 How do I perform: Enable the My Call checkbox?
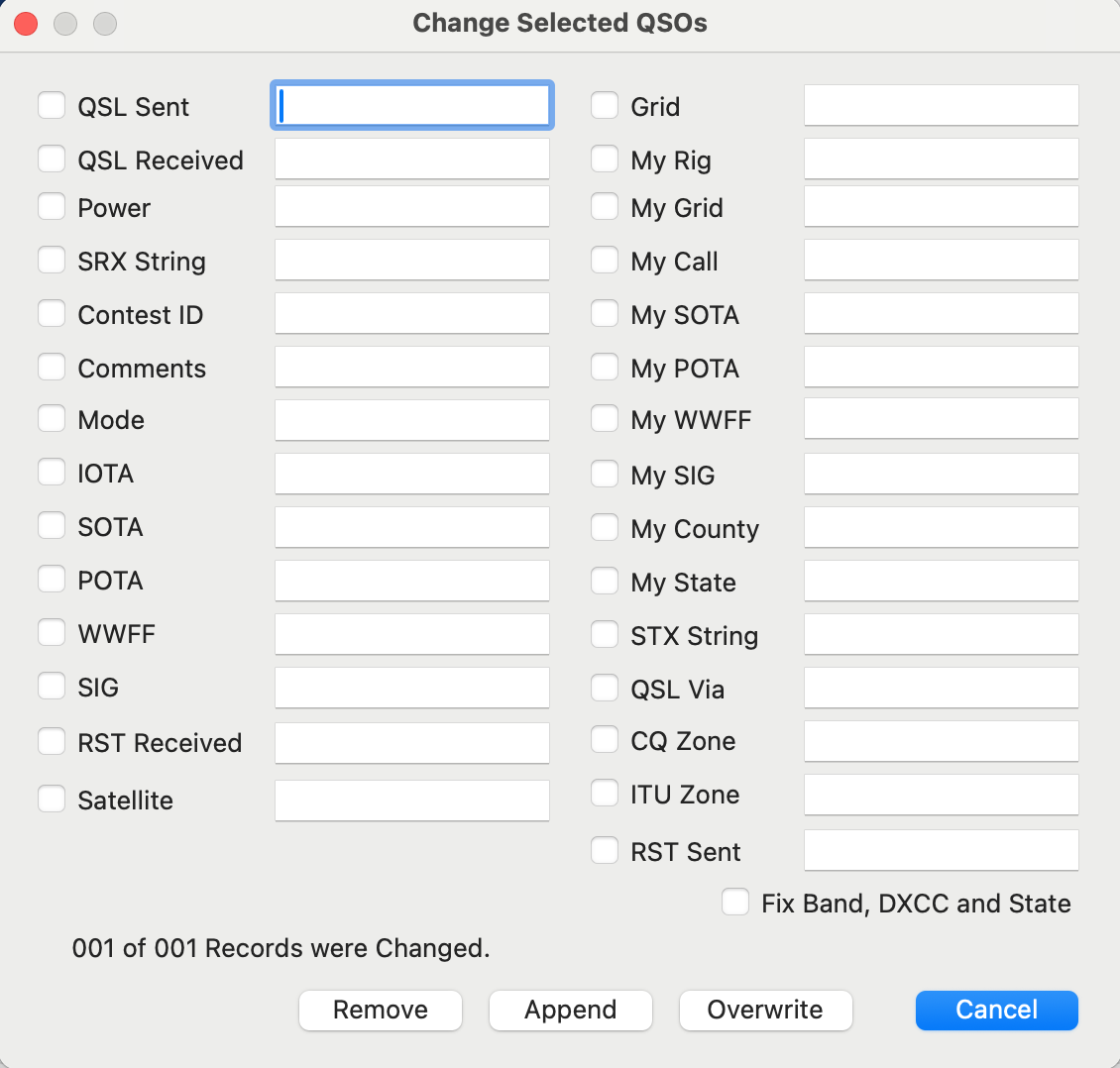604,260
